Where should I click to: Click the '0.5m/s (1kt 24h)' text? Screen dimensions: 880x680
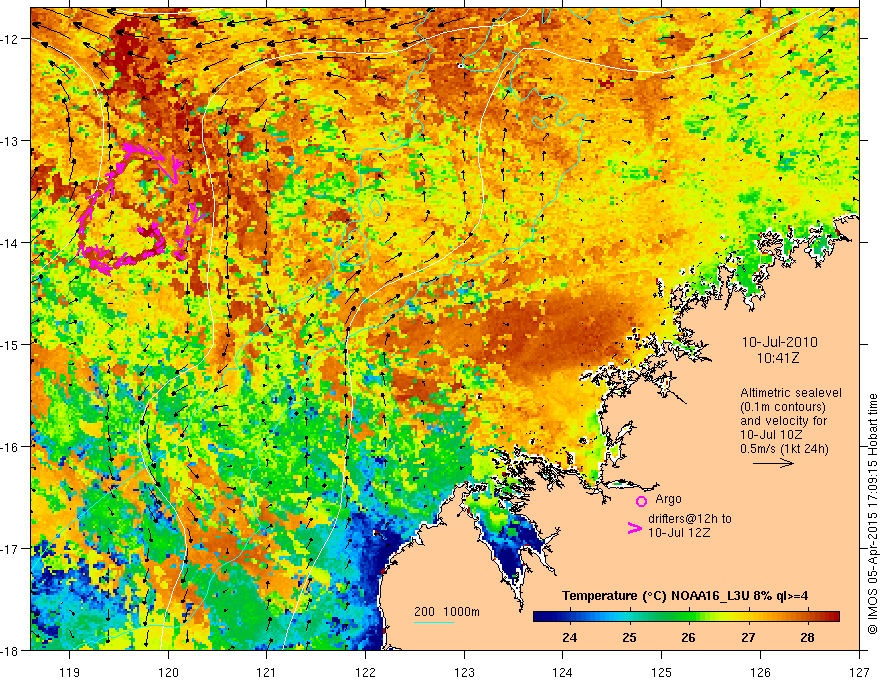(784, 449)
